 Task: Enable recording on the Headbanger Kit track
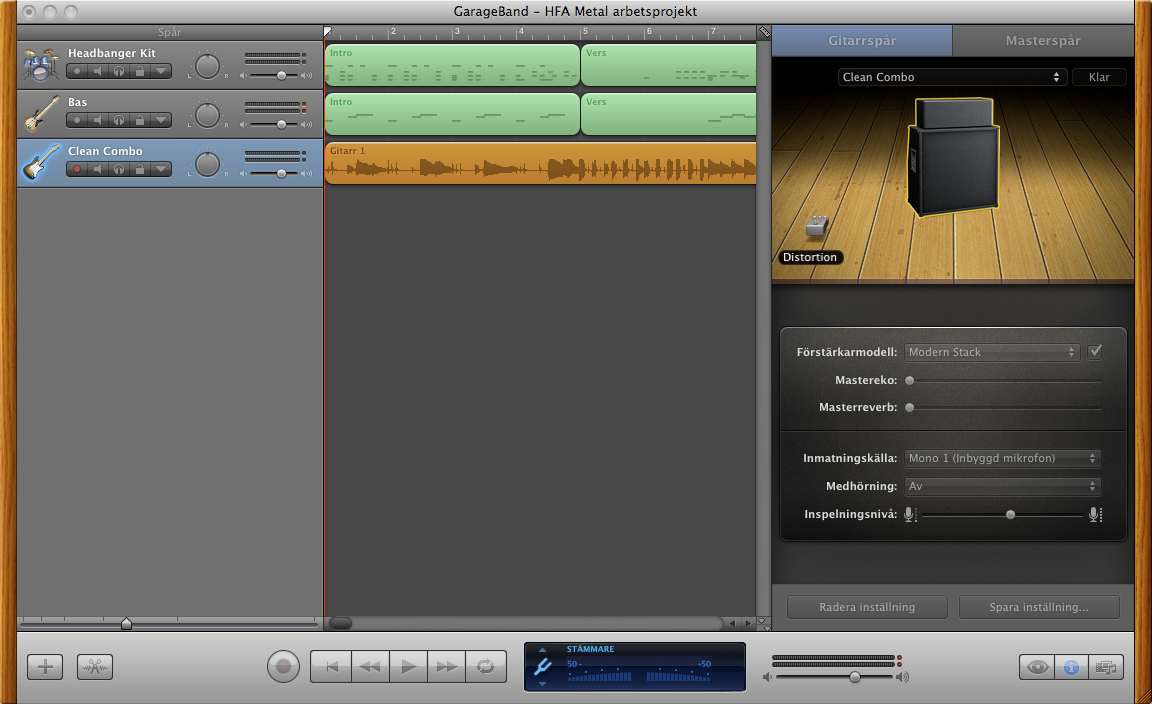[76, 71]
